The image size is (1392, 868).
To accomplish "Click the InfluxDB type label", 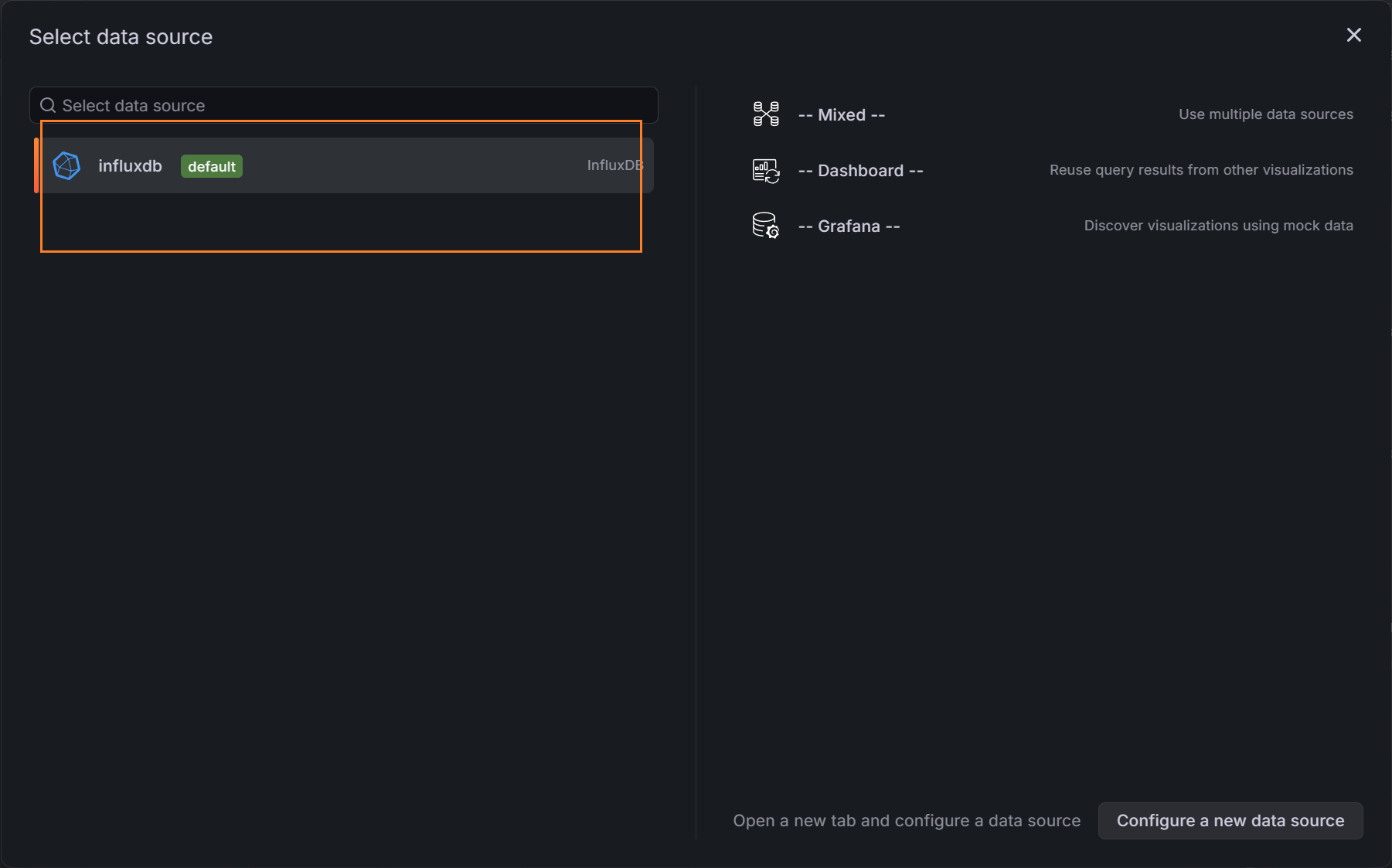I will 615,165.
